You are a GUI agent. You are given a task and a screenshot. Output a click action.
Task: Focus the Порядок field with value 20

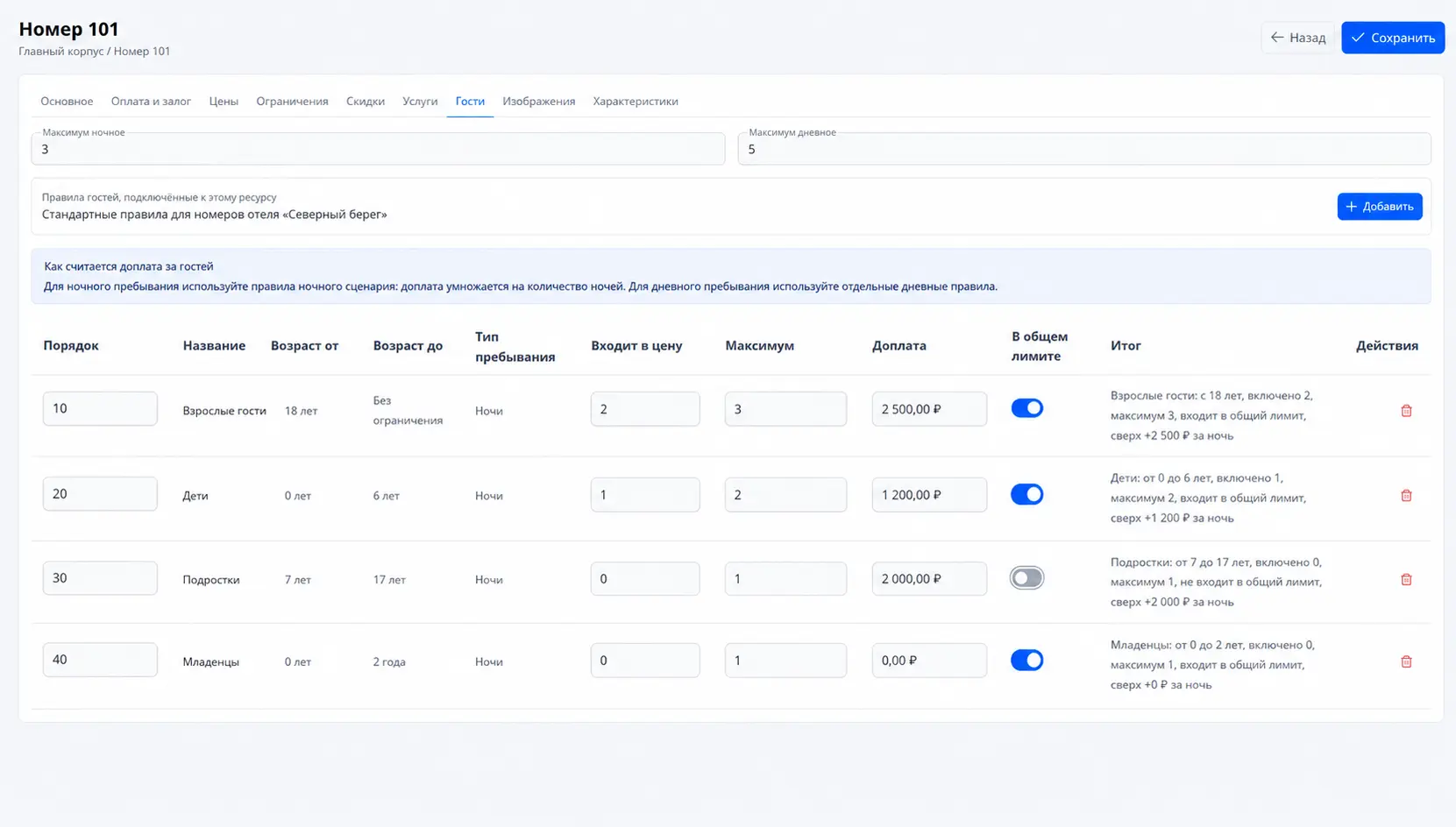point(100,494)
